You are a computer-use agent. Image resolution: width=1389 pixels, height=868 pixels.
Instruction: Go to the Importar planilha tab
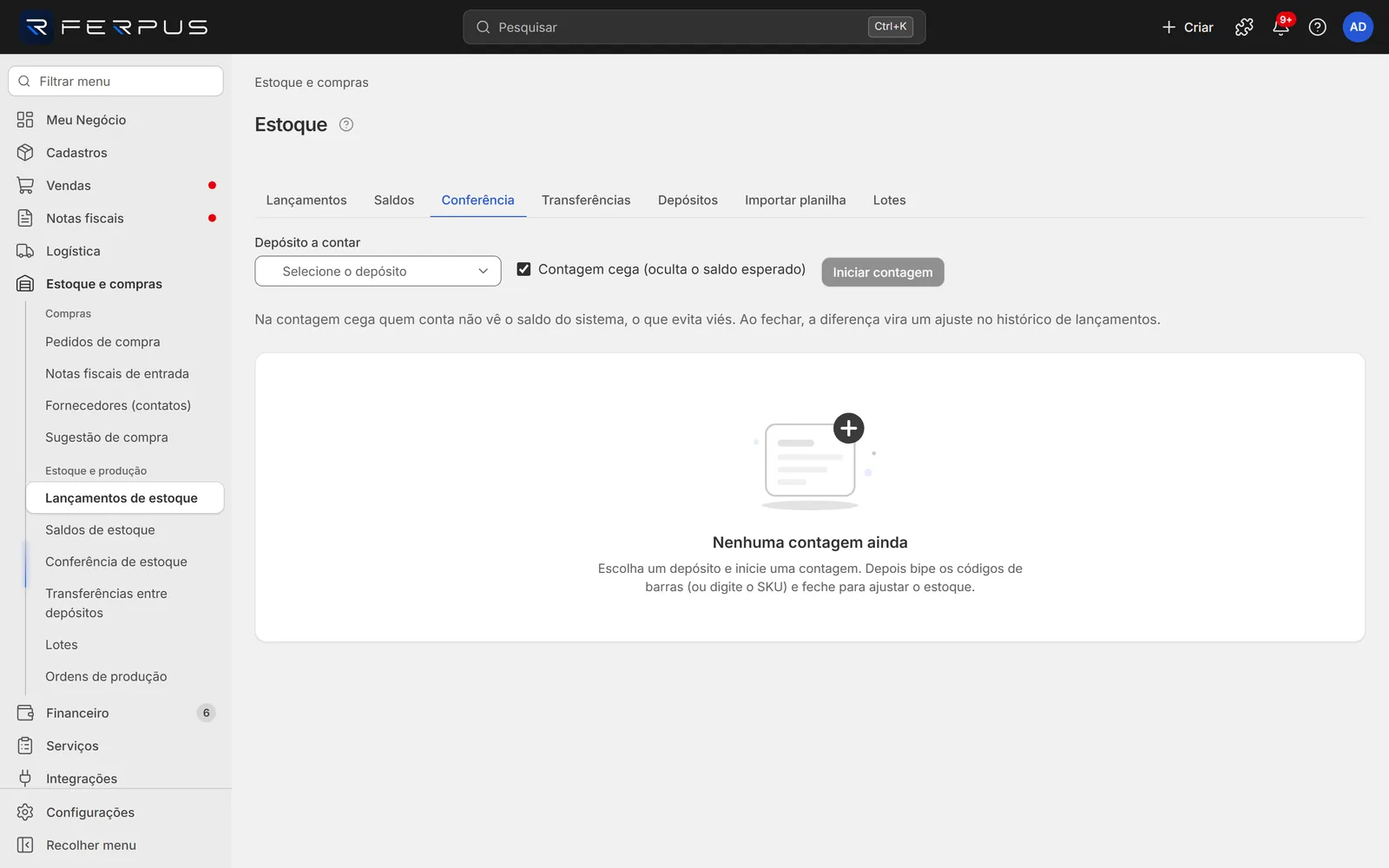click(795, 200)
